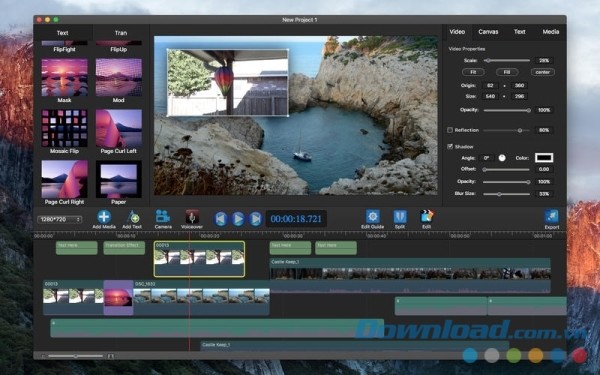
Task: Open the Media tab
Action: pyautogui.click(x=551, y=32)
